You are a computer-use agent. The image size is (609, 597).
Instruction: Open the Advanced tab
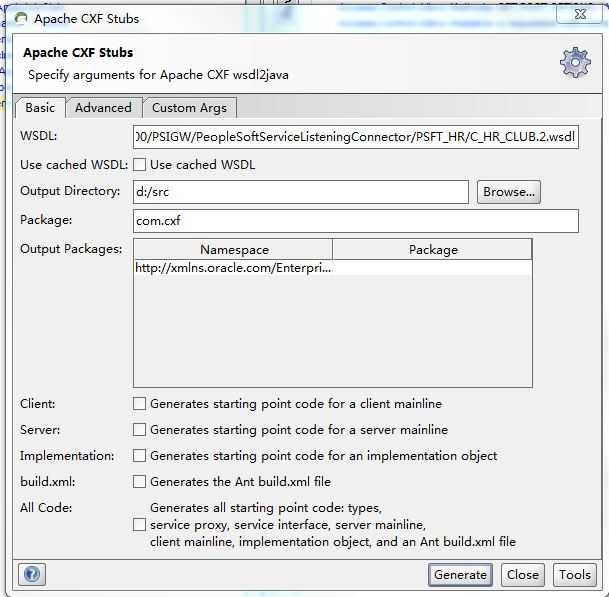click(103, 108)
